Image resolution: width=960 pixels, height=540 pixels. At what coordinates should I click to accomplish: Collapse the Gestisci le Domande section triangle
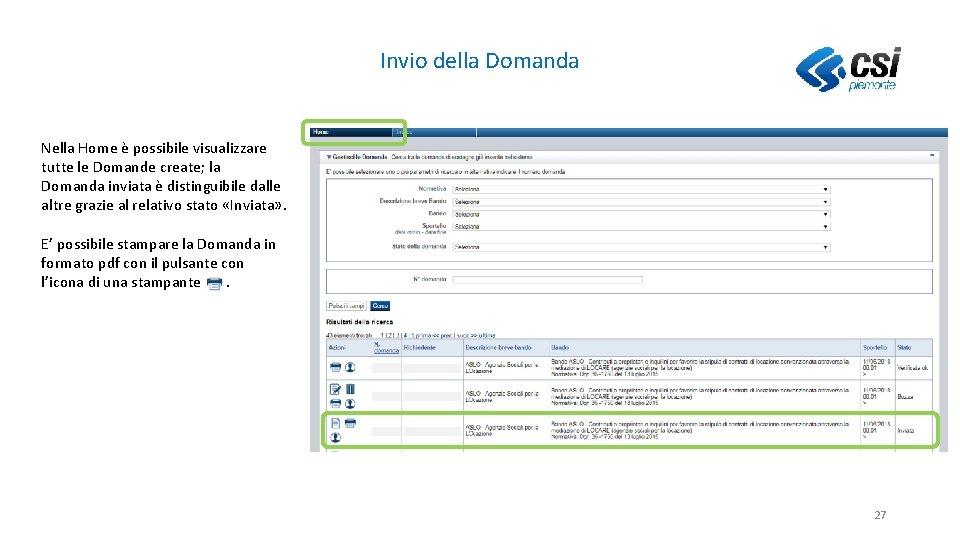[329, 157]
